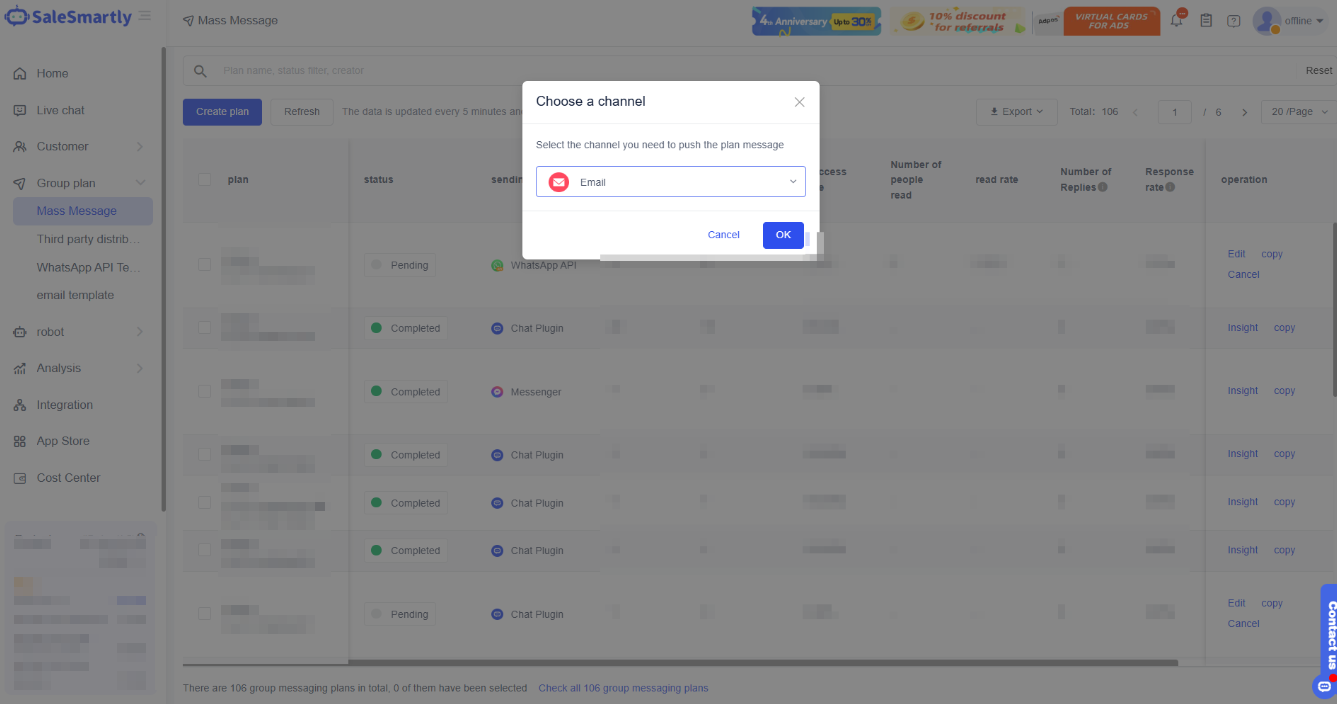Toggle the select-all checkbox in plan header

(x=204, y=180)
